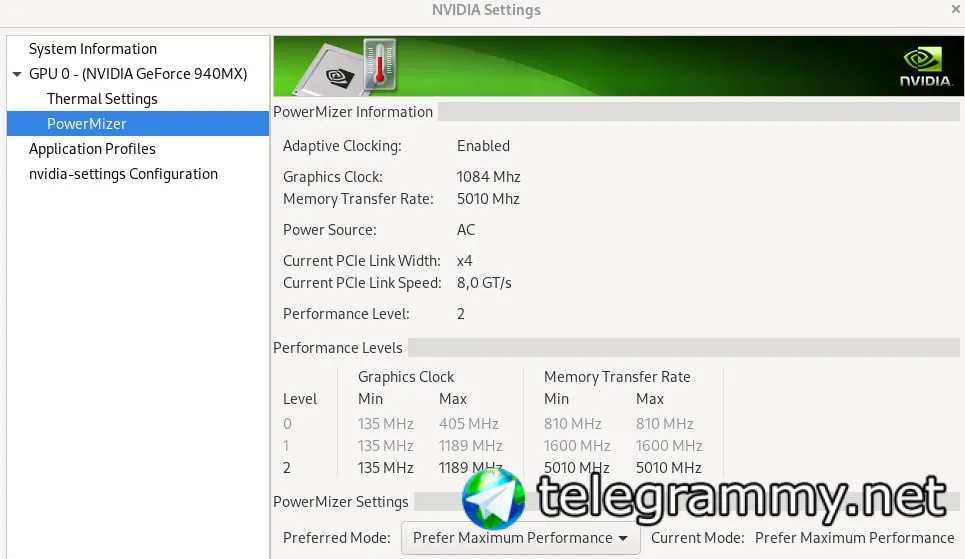Click the Power Source value "AC"

click(466, 230)
